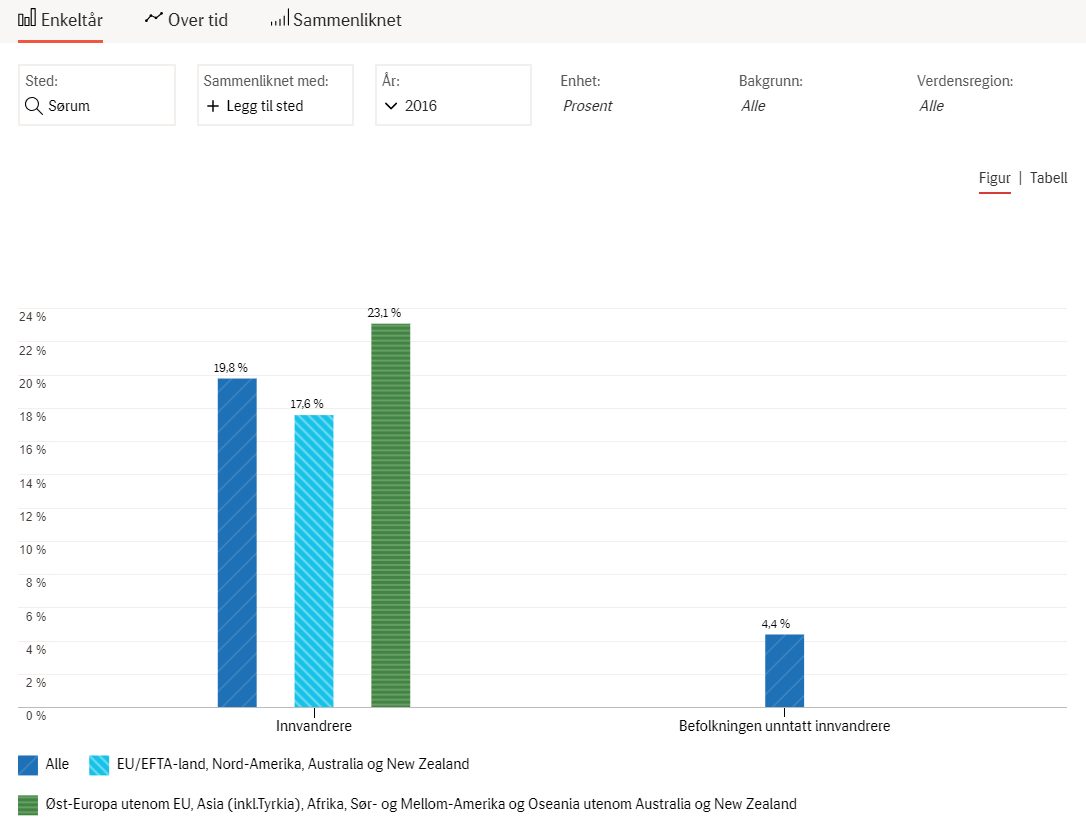Image resolution: width=1086 pixels, height=834 pixels.
Task: Click the 4,4 % bar for Befolkningen
Action: (x=785, y=671)
